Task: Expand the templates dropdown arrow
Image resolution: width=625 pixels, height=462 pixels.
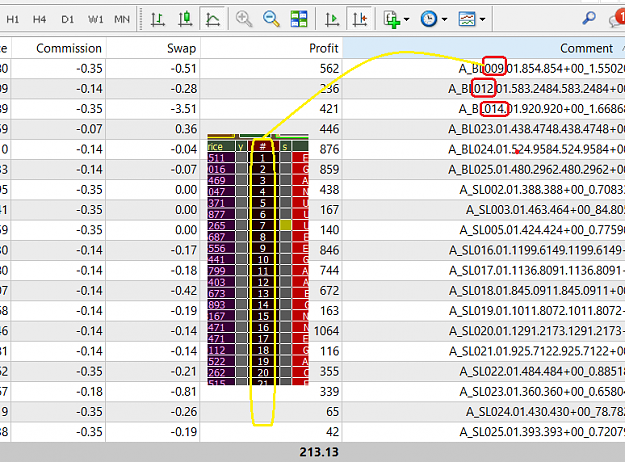Action: pos(482,19)
